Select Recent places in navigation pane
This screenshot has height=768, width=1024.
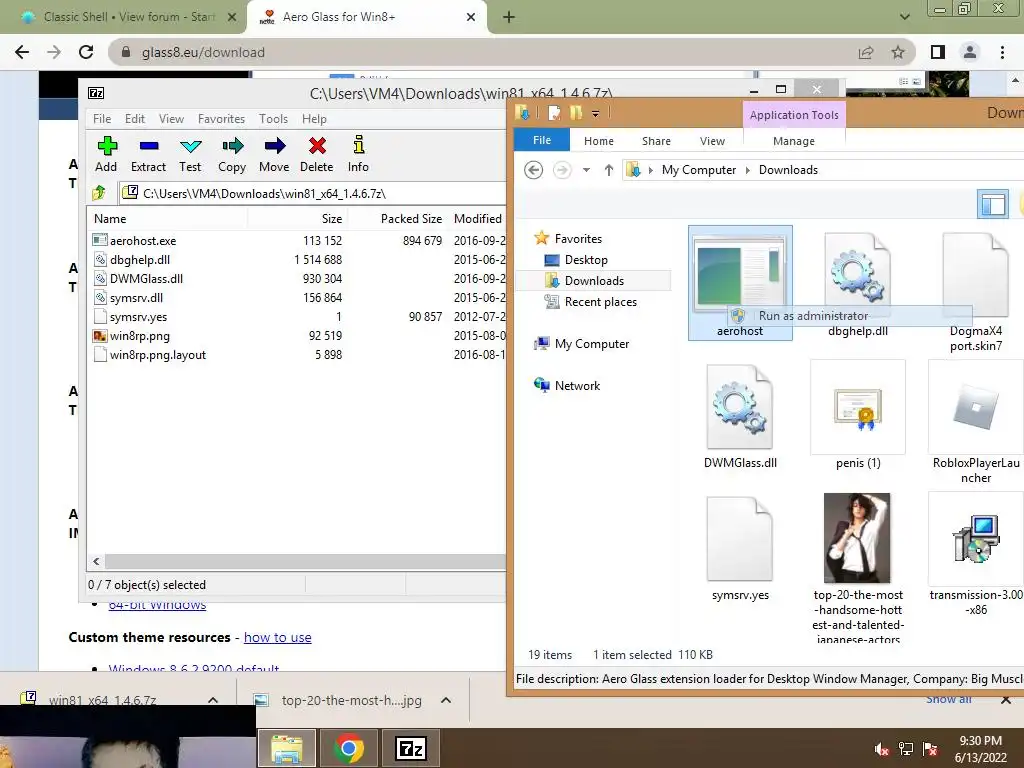click(600, 302)
